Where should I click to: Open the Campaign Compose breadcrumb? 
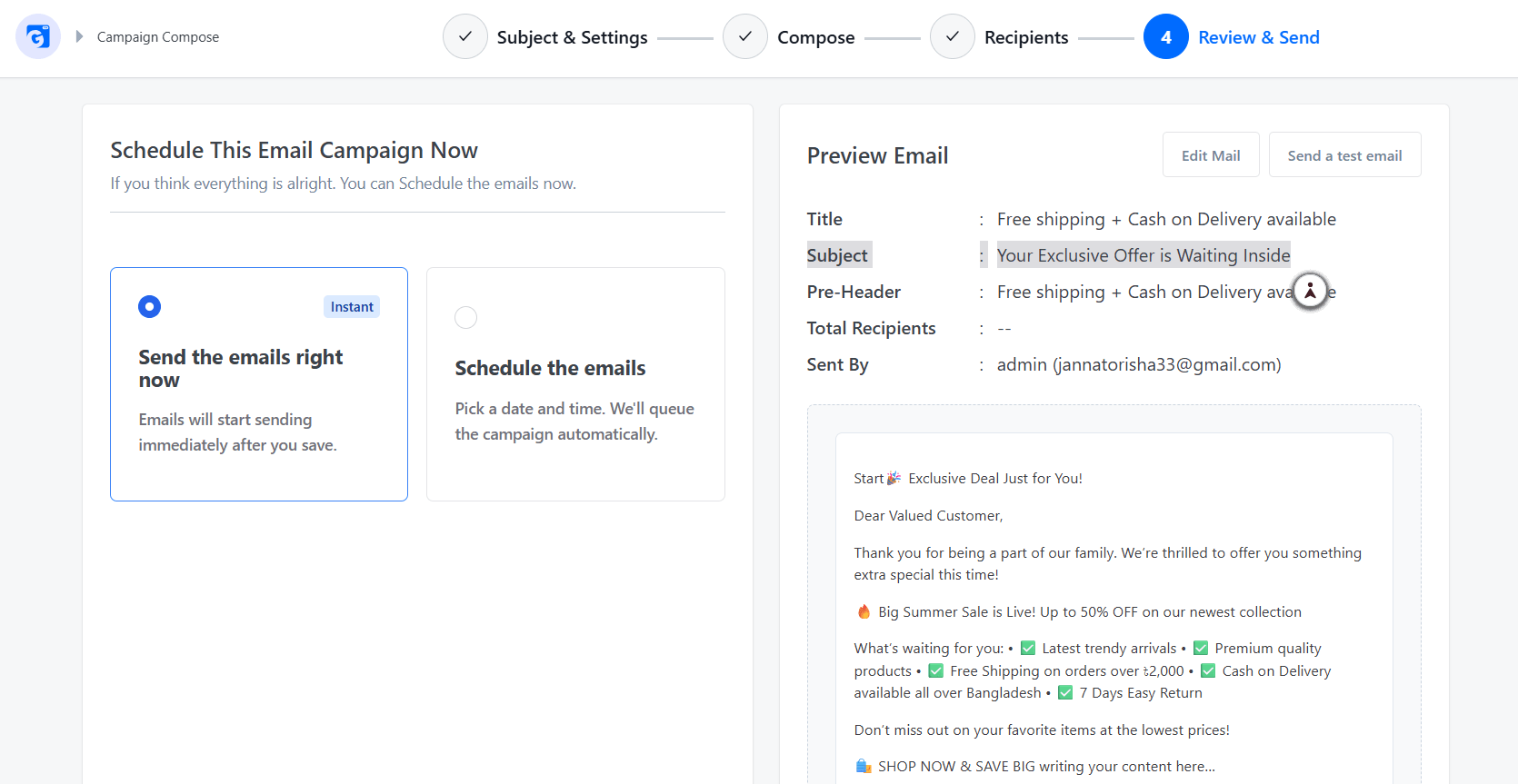(x=158, y=37)
